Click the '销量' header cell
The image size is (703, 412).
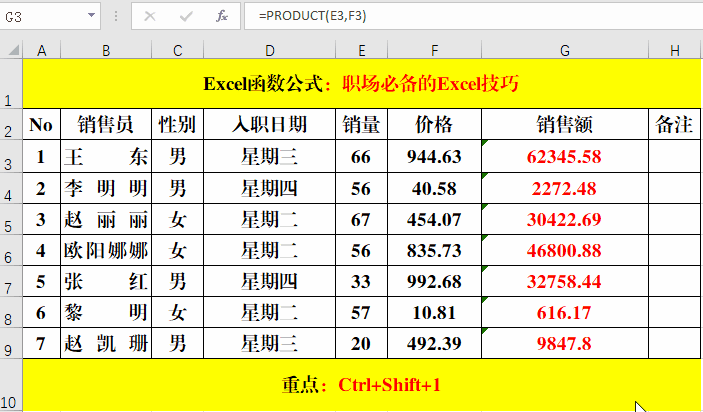tap(361, 124)
